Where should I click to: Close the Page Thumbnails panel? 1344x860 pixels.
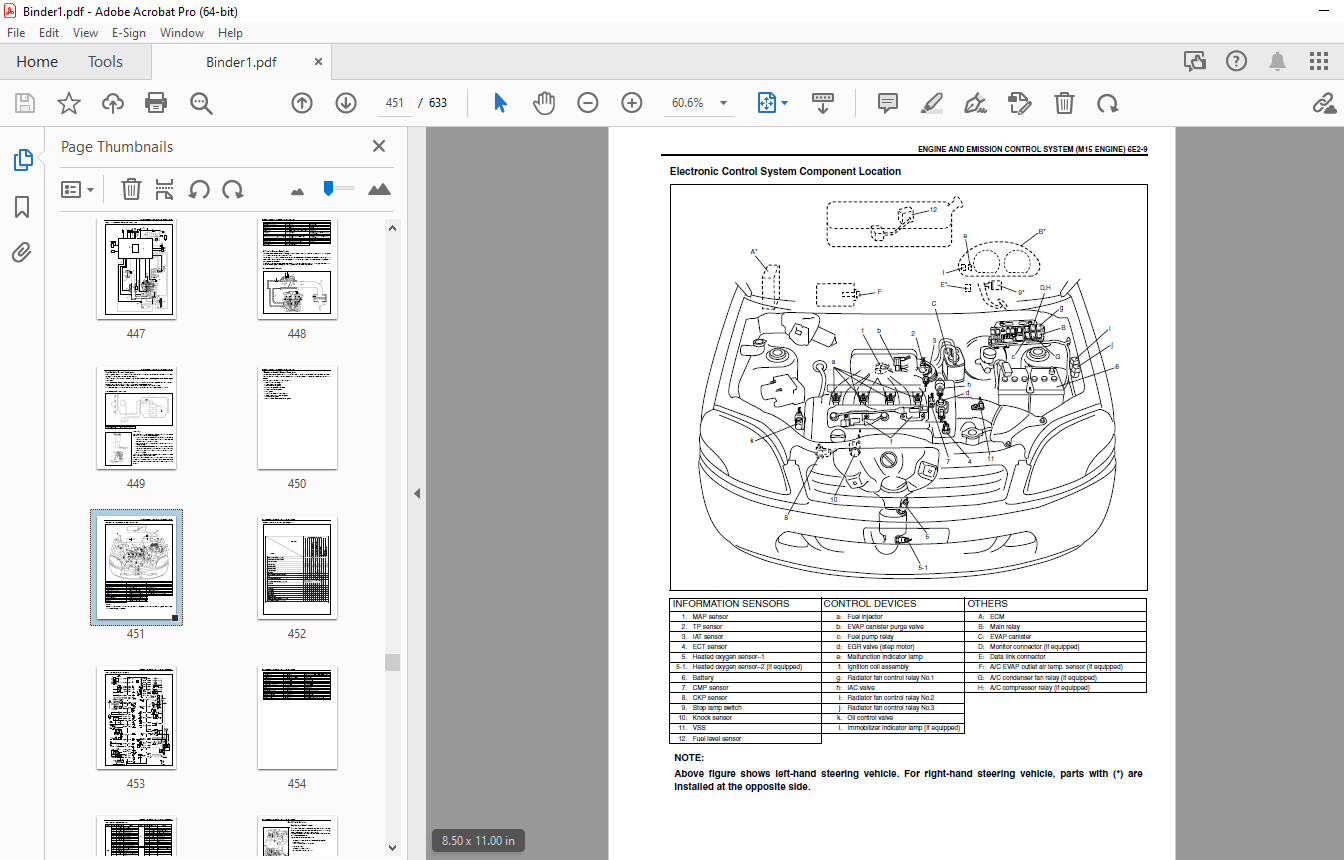pyautogui.click(x=379, y=146)
